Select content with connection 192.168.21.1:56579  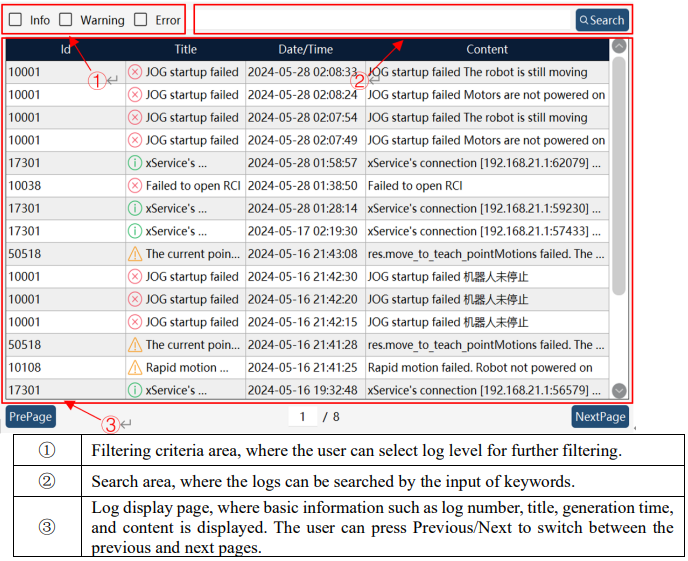pos(487,390)
